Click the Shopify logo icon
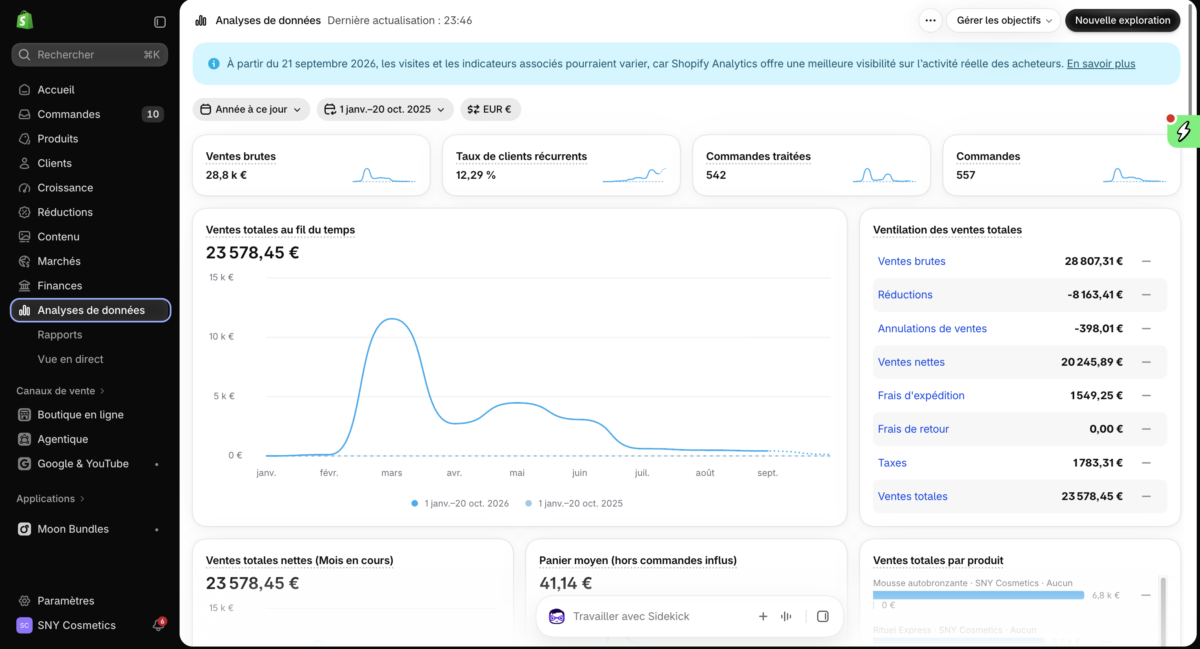 point(25,21)
